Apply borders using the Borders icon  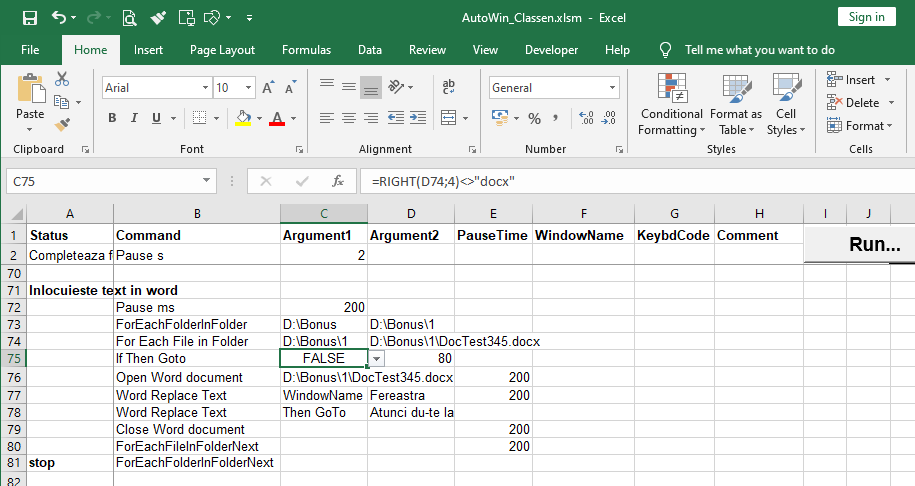(x=200, y=118)
